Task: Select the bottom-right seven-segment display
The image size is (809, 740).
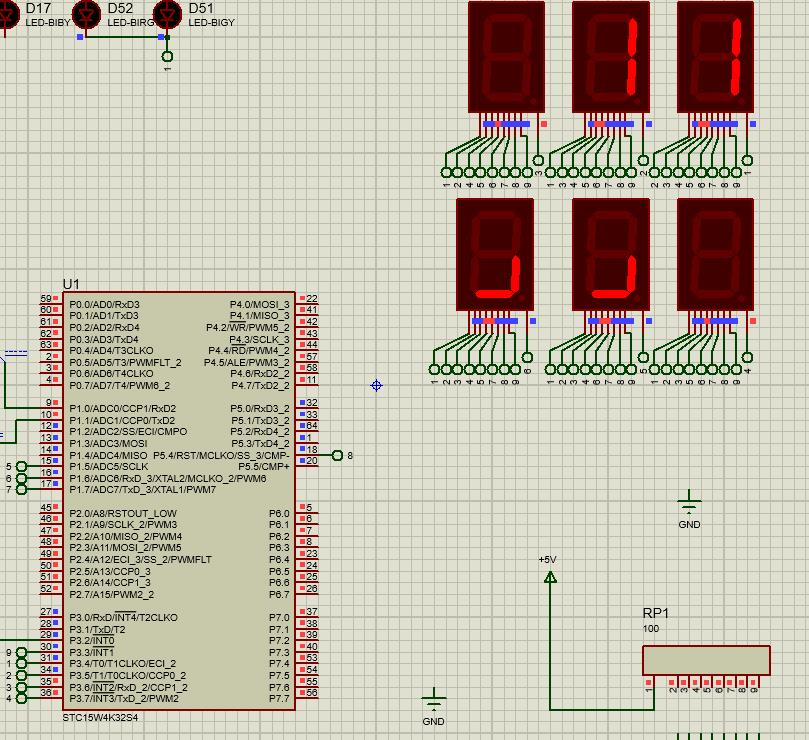Action: (715, 254)
